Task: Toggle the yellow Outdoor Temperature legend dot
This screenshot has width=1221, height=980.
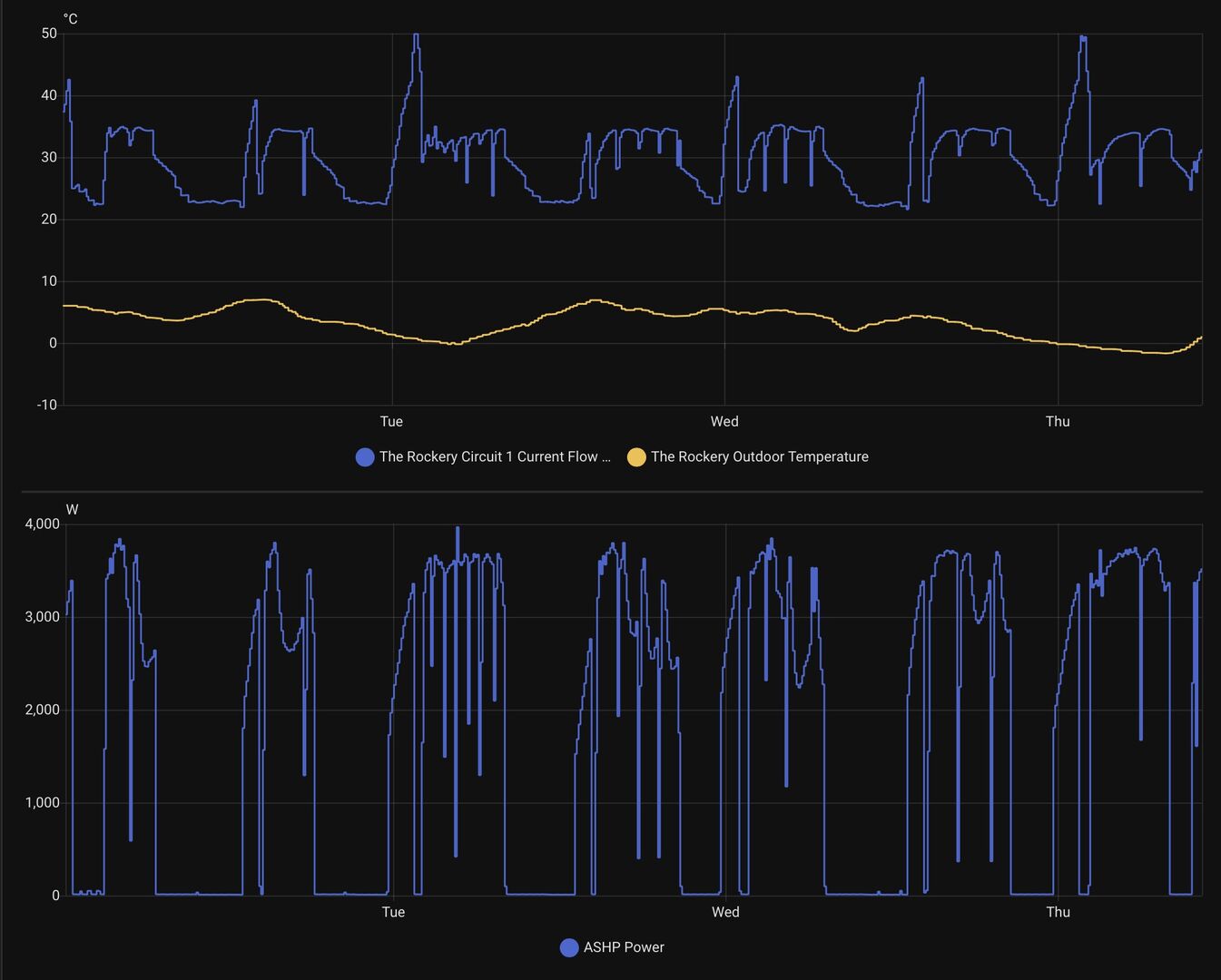Action: pos(636,457)
